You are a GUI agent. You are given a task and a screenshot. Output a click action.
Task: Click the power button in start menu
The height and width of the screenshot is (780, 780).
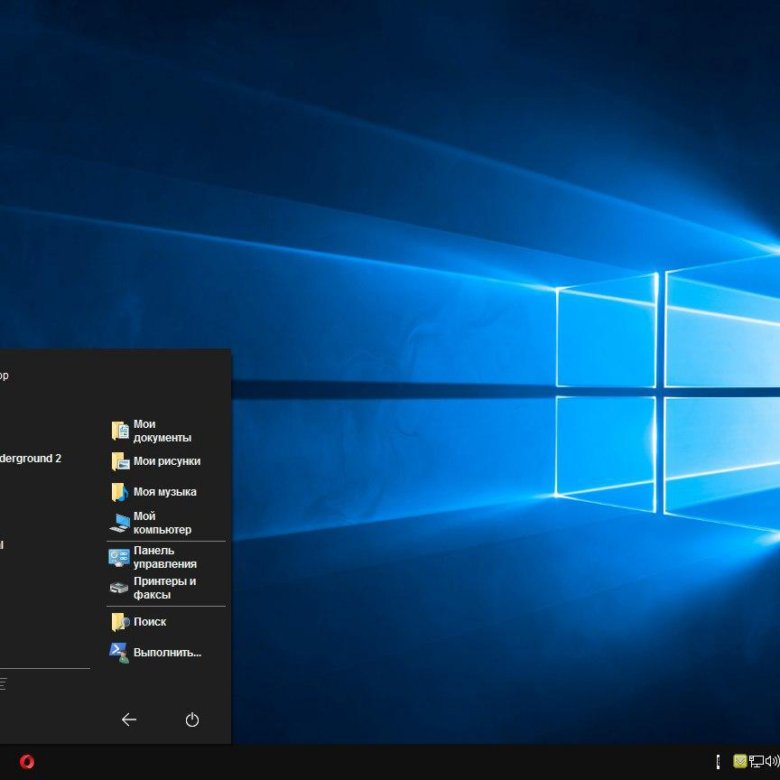(x=192, y=720)
